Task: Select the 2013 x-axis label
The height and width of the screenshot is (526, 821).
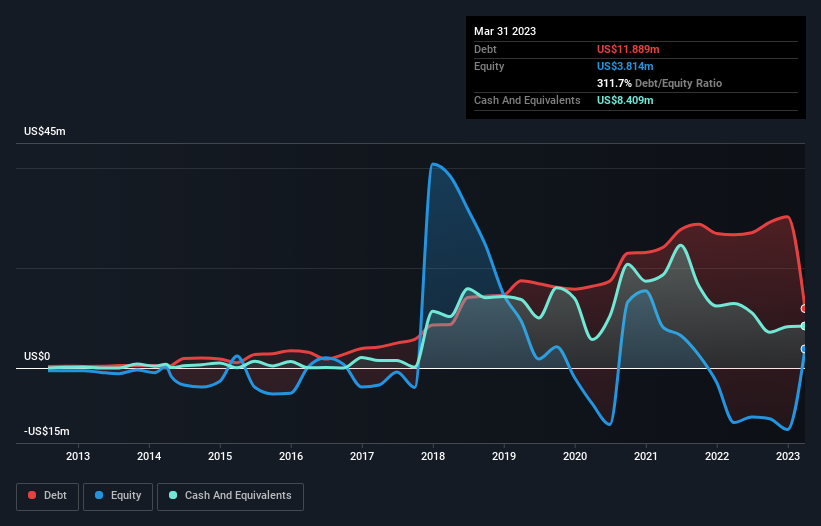Action: pos(78,456)
